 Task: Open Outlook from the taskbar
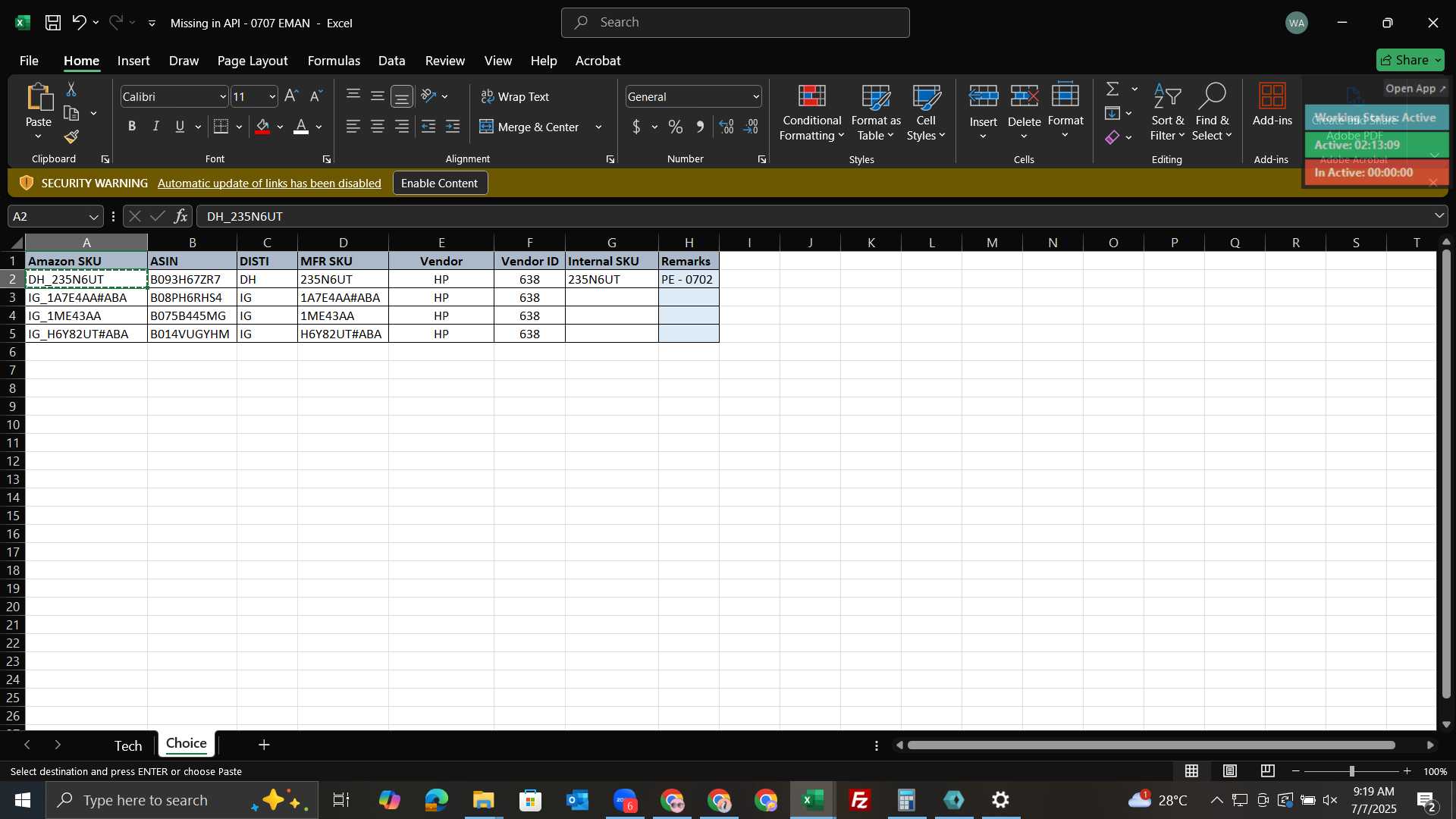point(577,800)
